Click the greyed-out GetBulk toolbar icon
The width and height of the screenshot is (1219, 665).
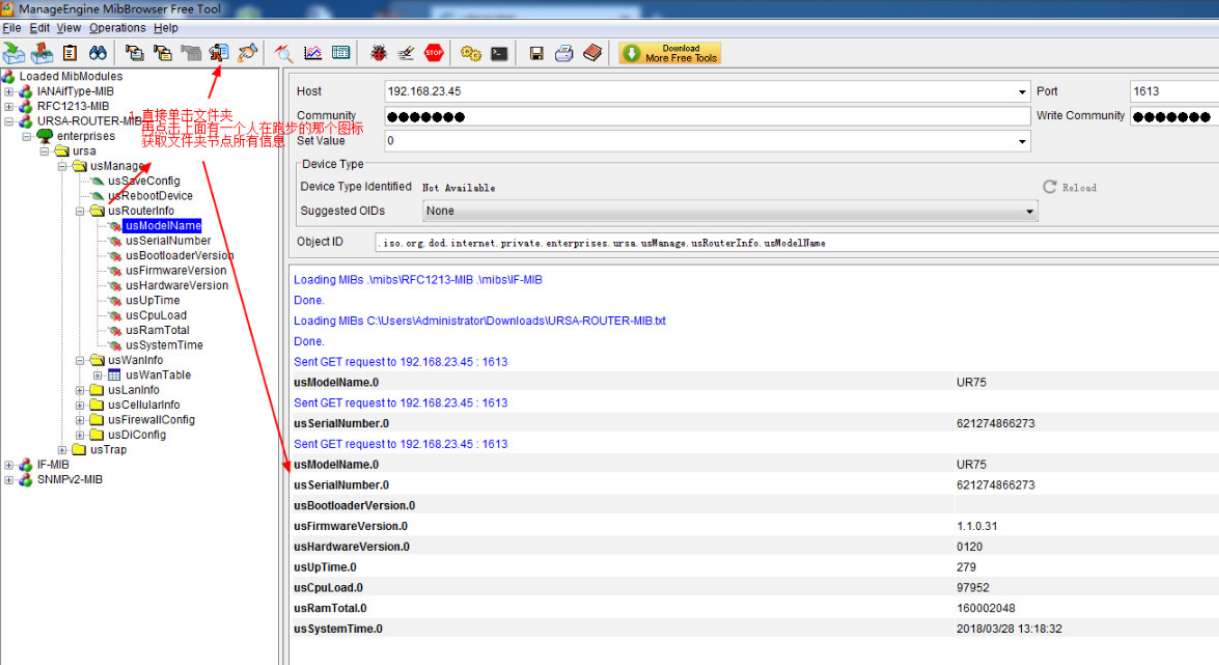(x=190, y=53)
